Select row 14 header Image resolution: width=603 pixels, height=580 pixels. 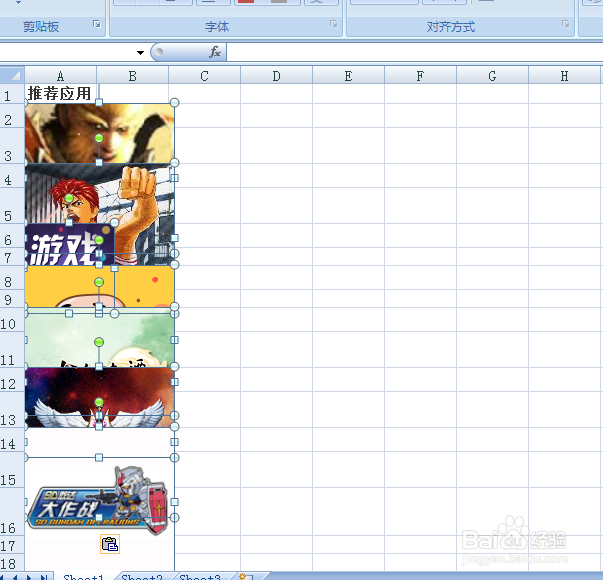(12, 440)
